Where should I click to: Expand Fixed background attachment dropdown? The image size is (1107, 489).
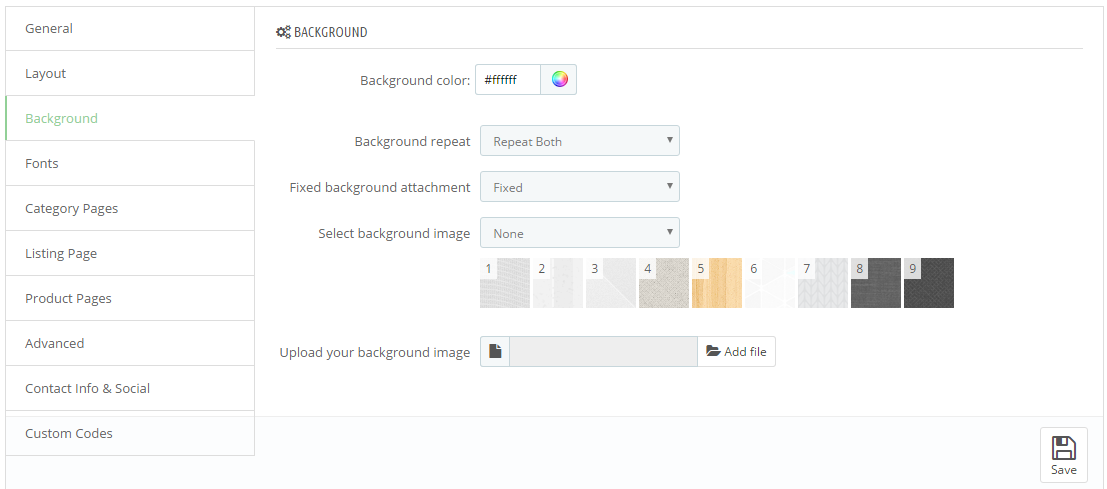[580, 187]
